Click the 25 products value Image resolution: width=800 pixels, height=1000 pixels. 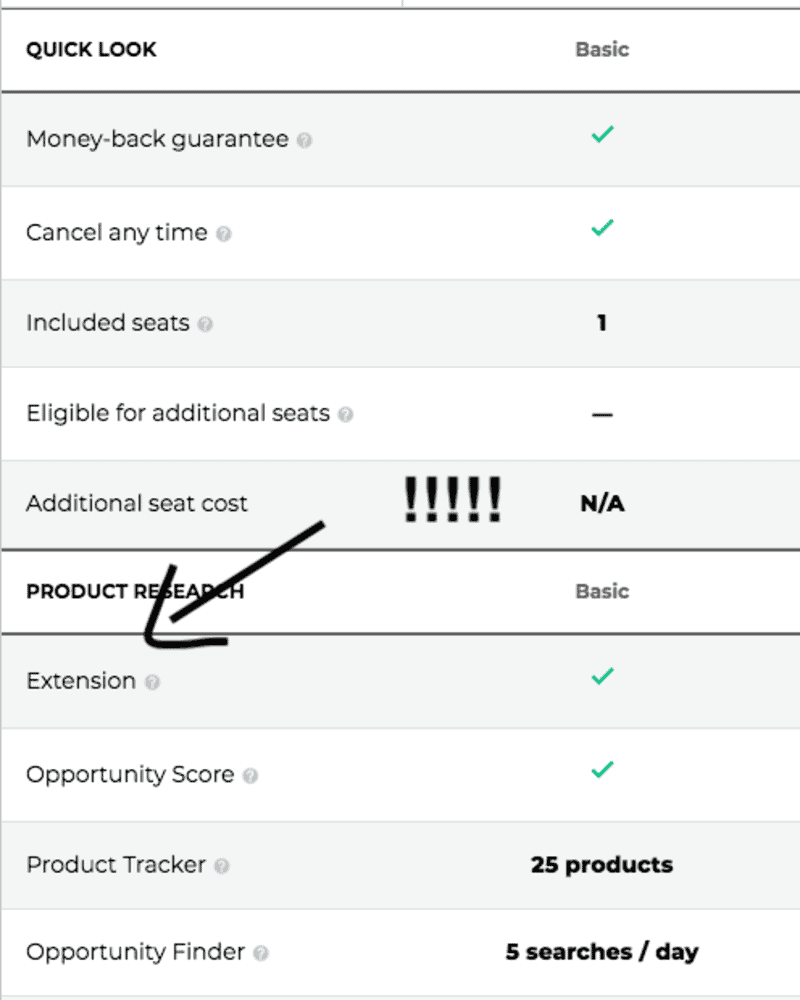pos(601,865)
